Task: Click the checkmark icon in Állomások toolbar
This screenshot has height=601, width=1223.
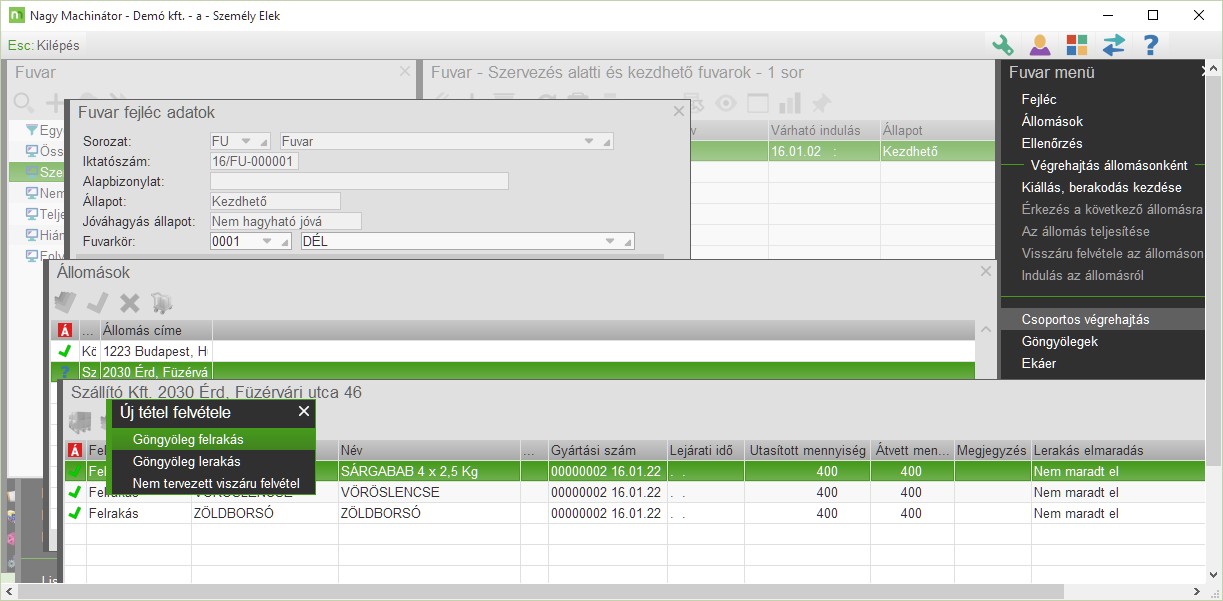Action: pyautogui.click(x=97, y=301)
